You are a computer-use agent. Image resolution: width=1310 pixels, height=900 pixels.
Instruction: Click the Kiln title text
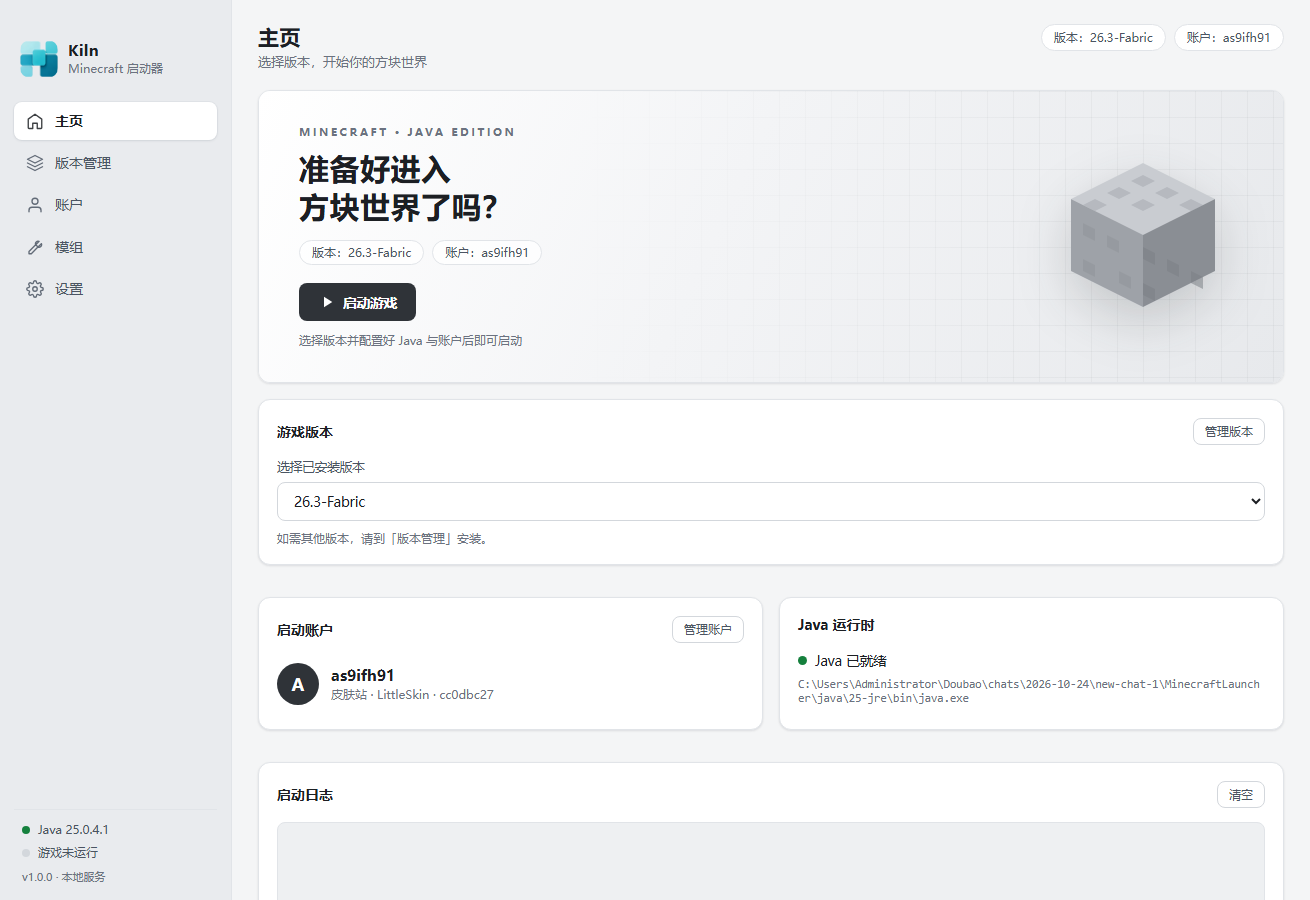[x=83, y=50]
